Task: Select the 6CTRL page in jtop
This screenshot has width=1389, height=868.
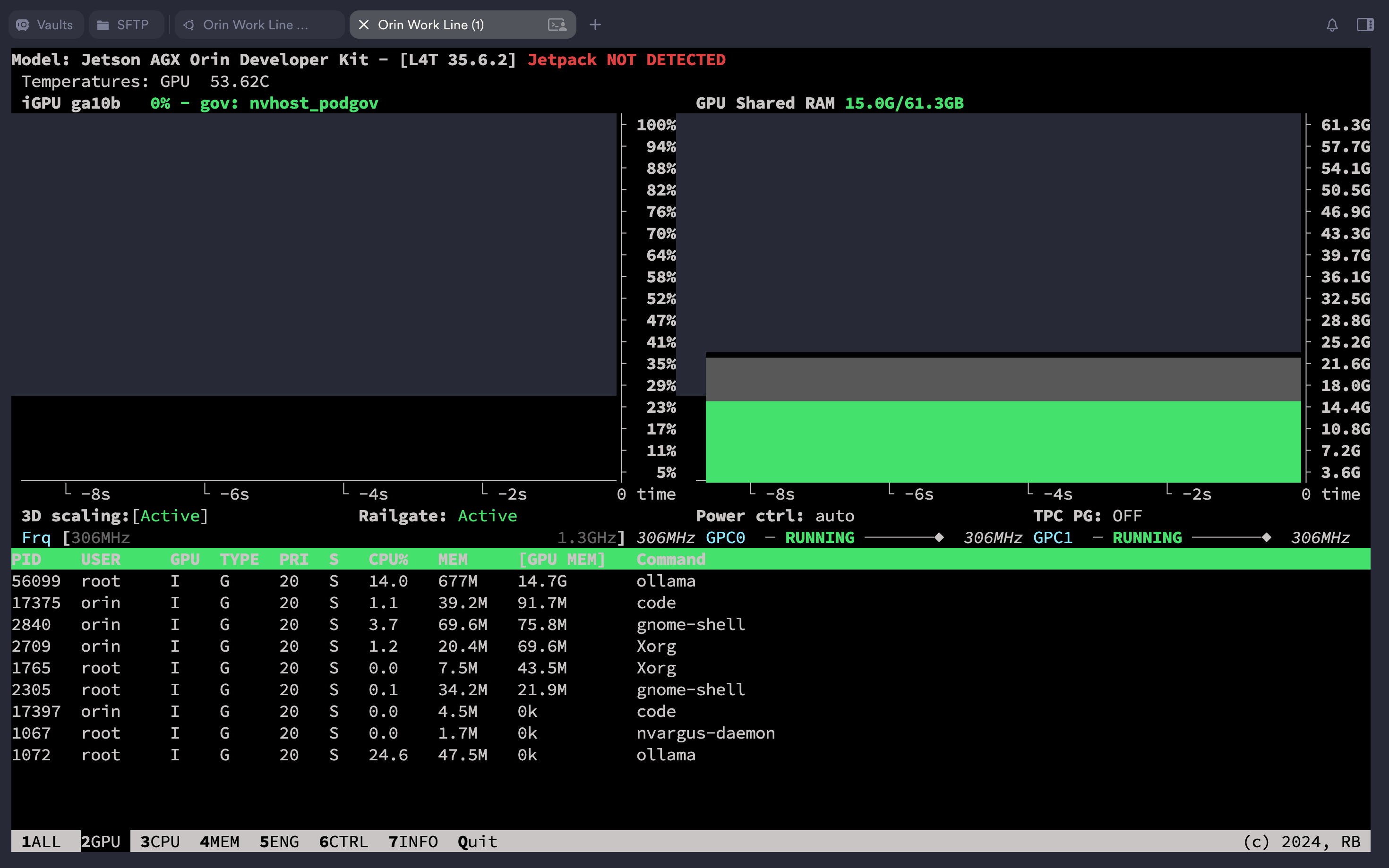Action: [x=343, y=842]
